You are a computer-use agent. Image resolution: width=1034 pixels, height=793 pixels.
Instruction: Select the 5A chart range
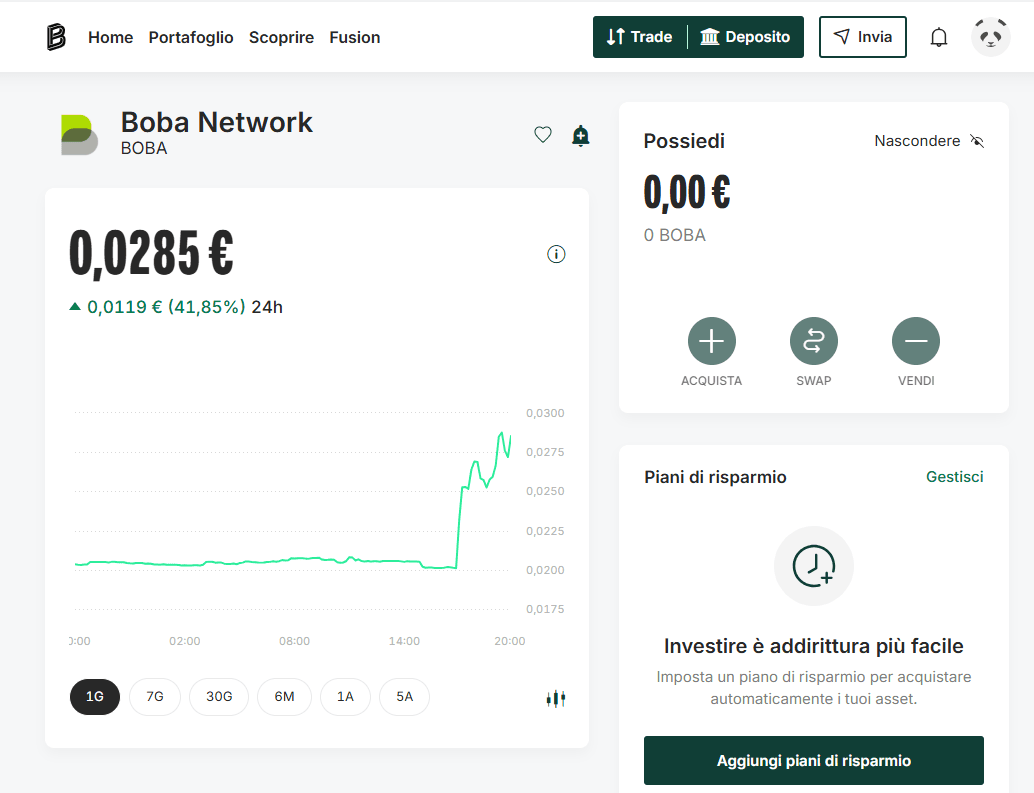click(404, 697)
